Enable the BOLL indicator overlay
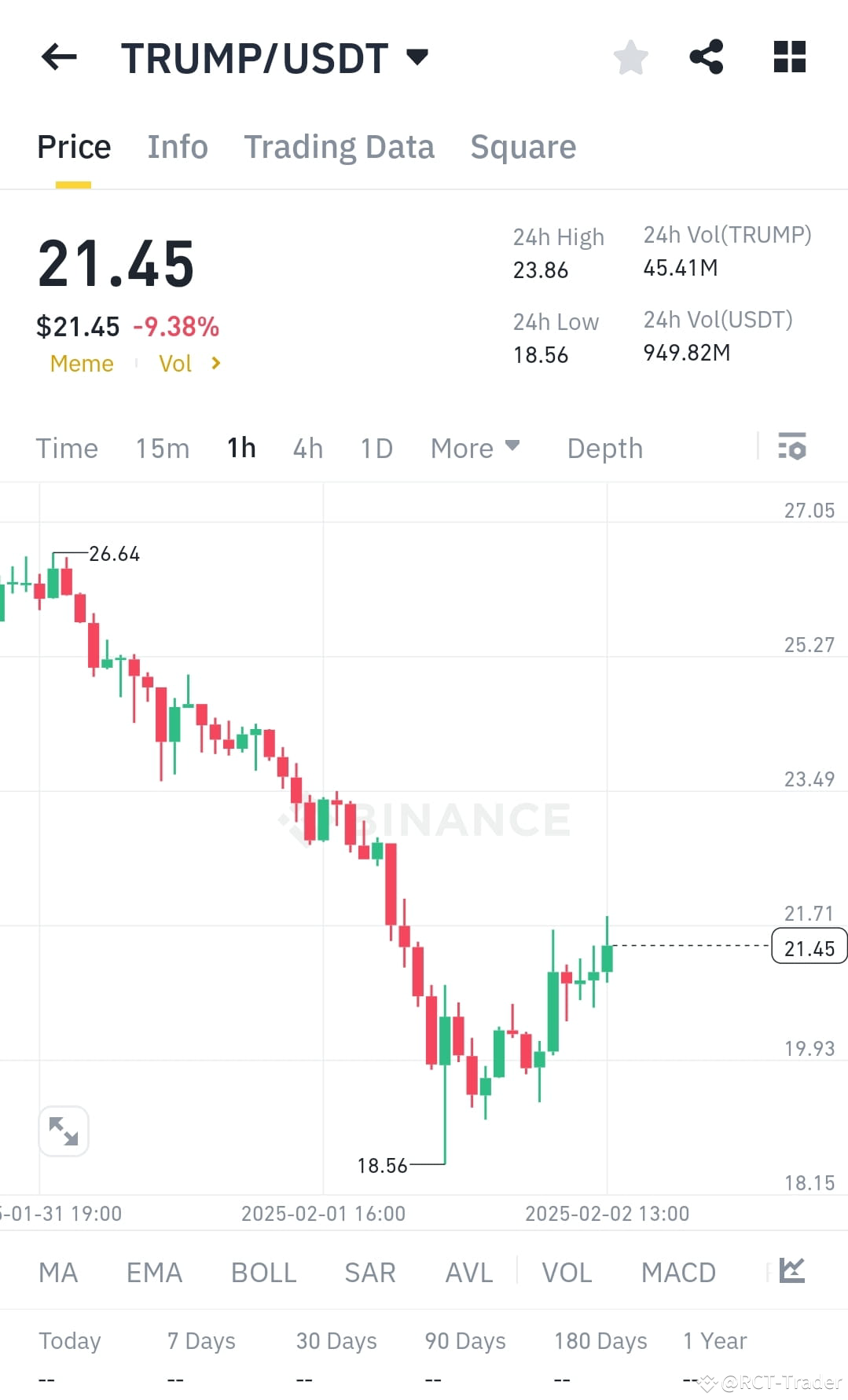This screenshot has height=1400, width=848. tap(263, 1271)
